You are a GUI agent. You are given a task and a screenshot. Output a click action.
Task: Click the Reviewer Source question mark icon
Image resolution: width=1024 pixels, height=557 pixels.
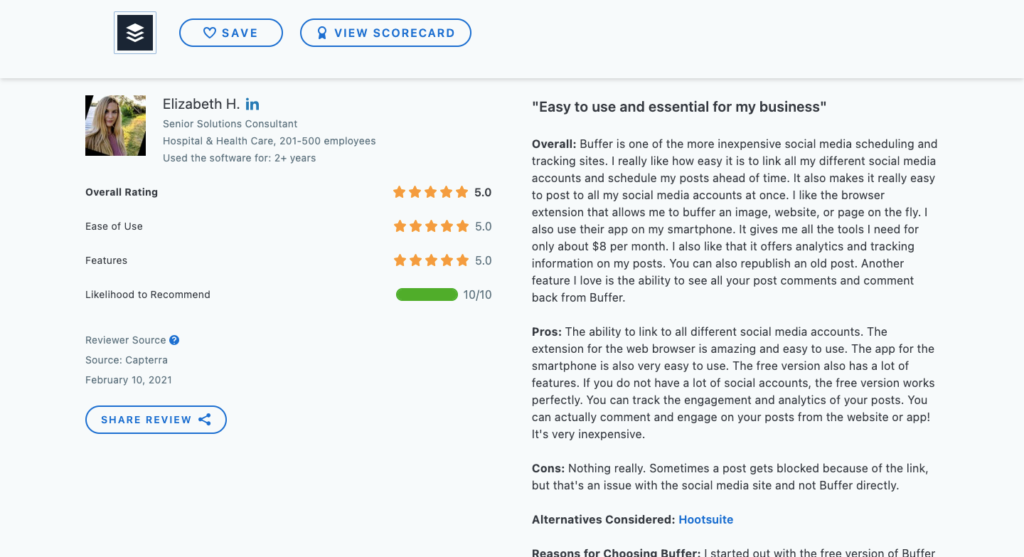174,340
